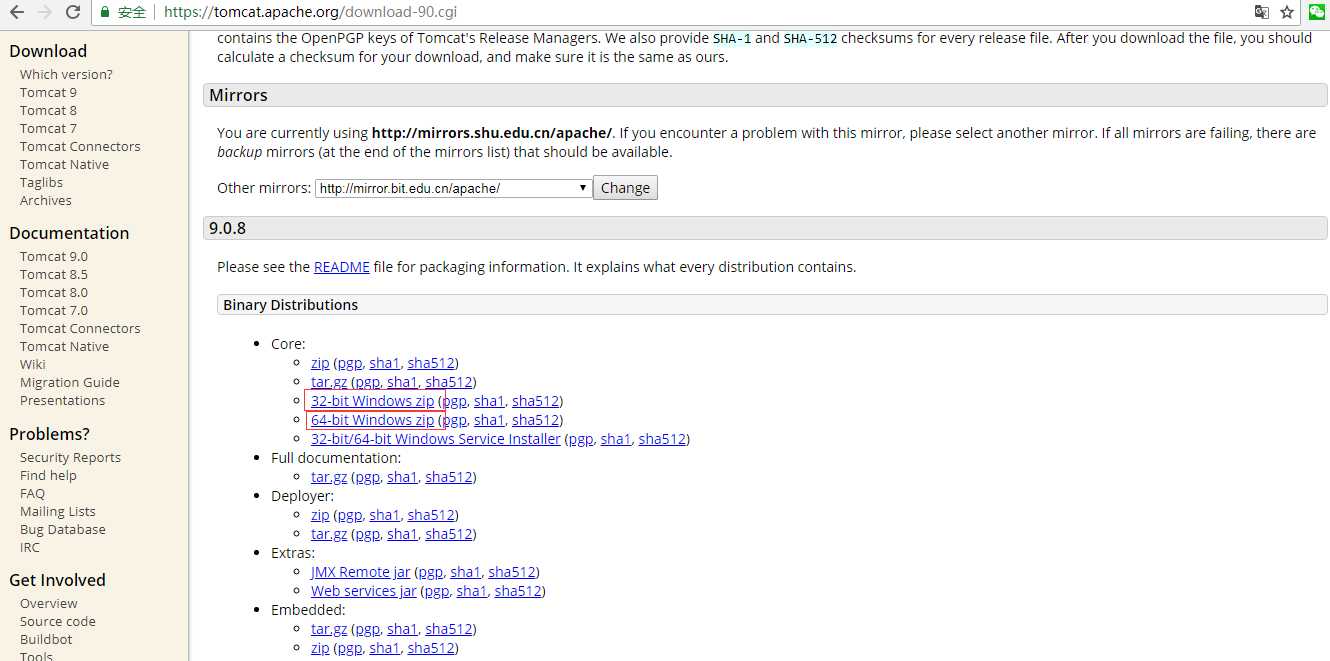Open pgp signature for Embedded tar.gz
Viewport: 1330px width, 661px height.
(367, 629)
